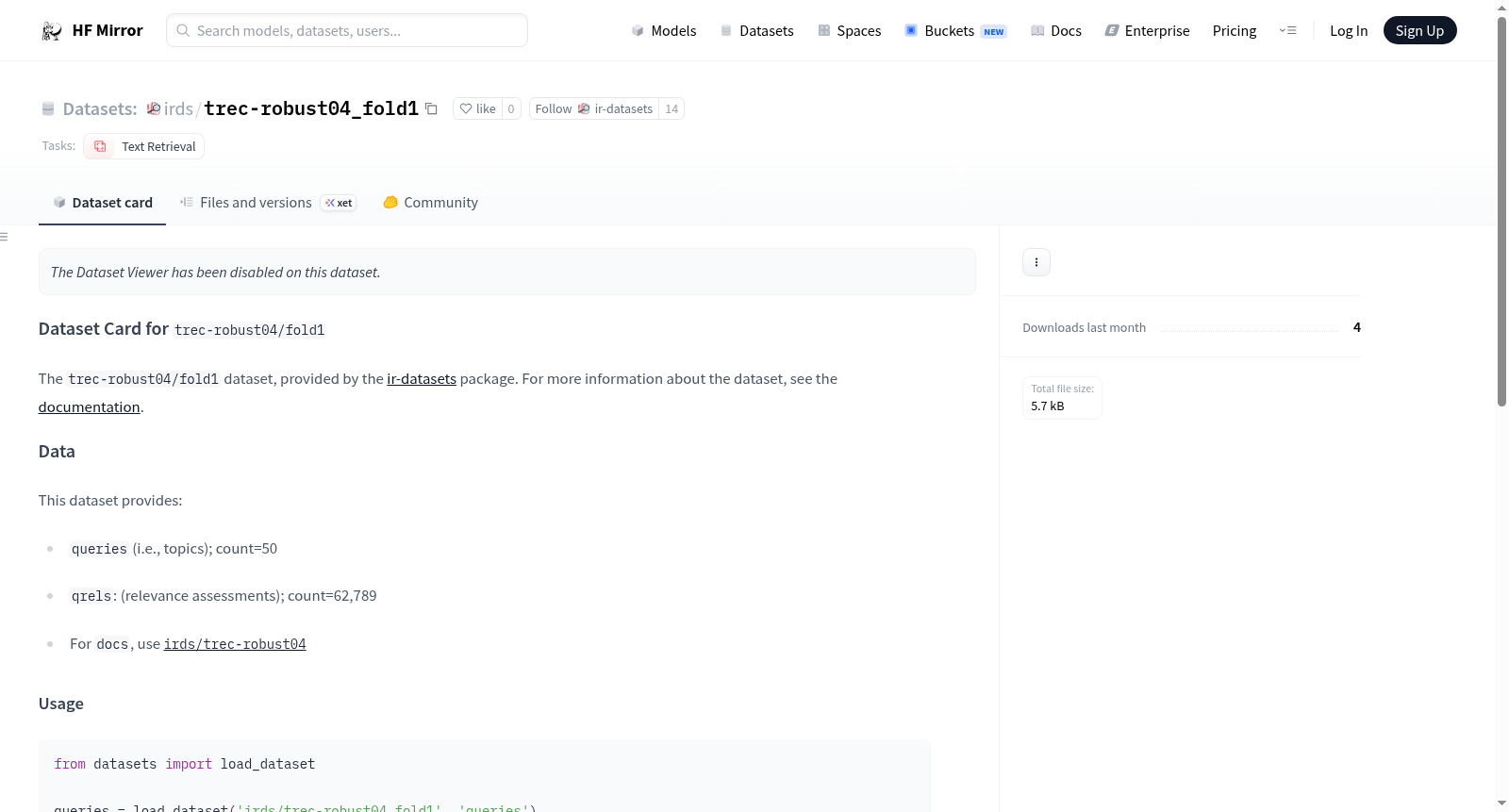The image size is (1509, 812).
Task: Click the Log In link
Action: coord(1349,31)
